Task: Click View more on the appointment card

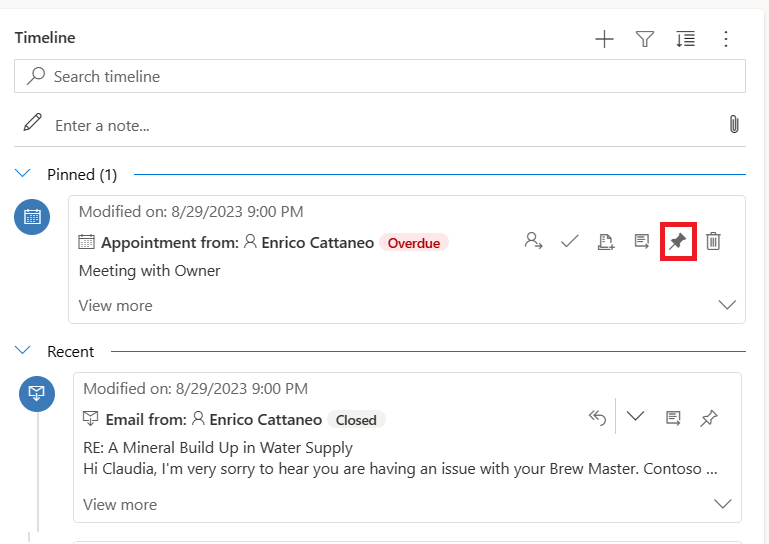Action: point(115,305)
